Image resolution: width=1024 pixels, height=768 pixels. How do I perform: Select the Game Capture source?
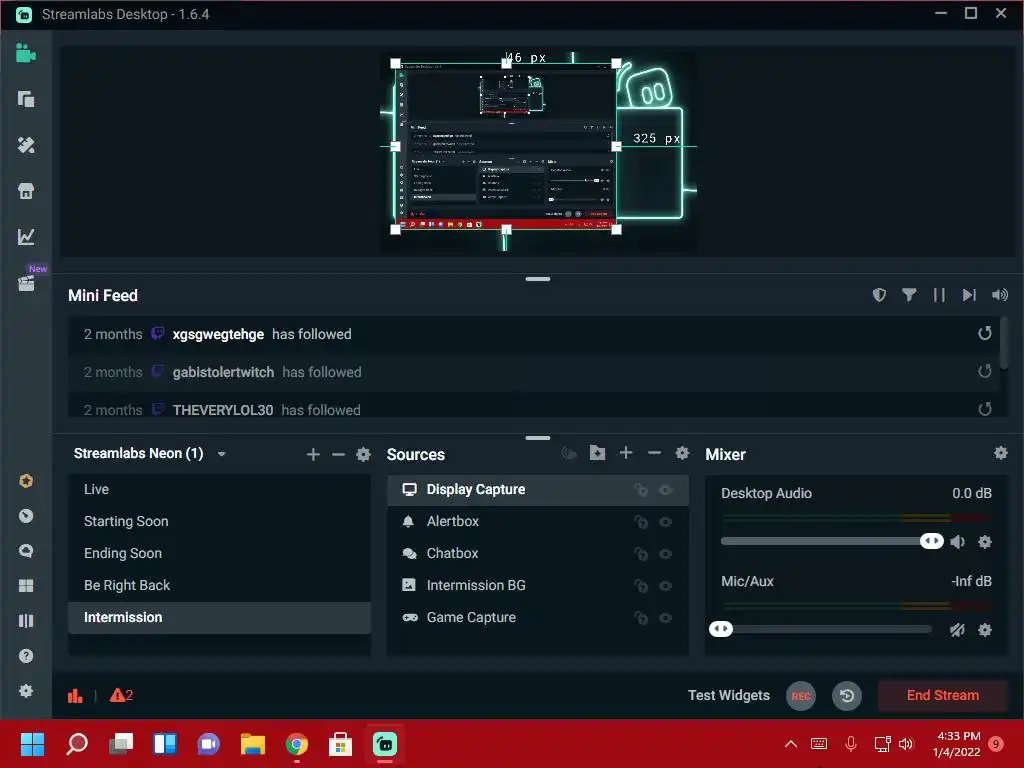(x=537, y=617)
